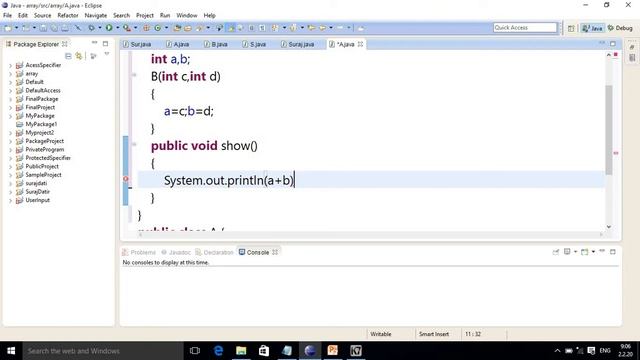This screenshot has height=360, width=640.
Task: Switch to the Problems tab
Action: tap(139, 252)
